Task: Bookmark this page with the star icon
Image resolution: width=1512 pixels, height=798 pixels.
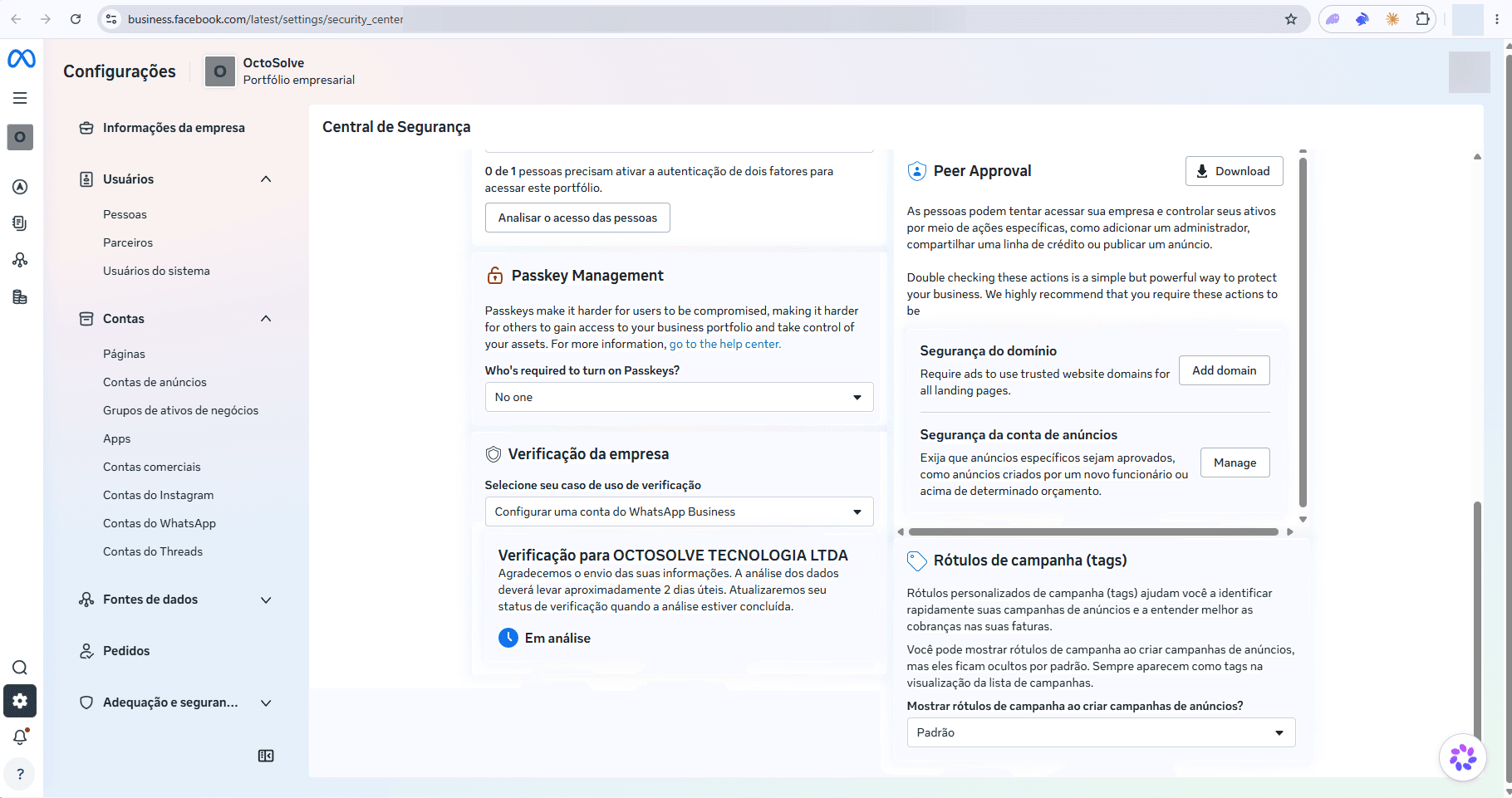Action: [x=1291, y=19]
